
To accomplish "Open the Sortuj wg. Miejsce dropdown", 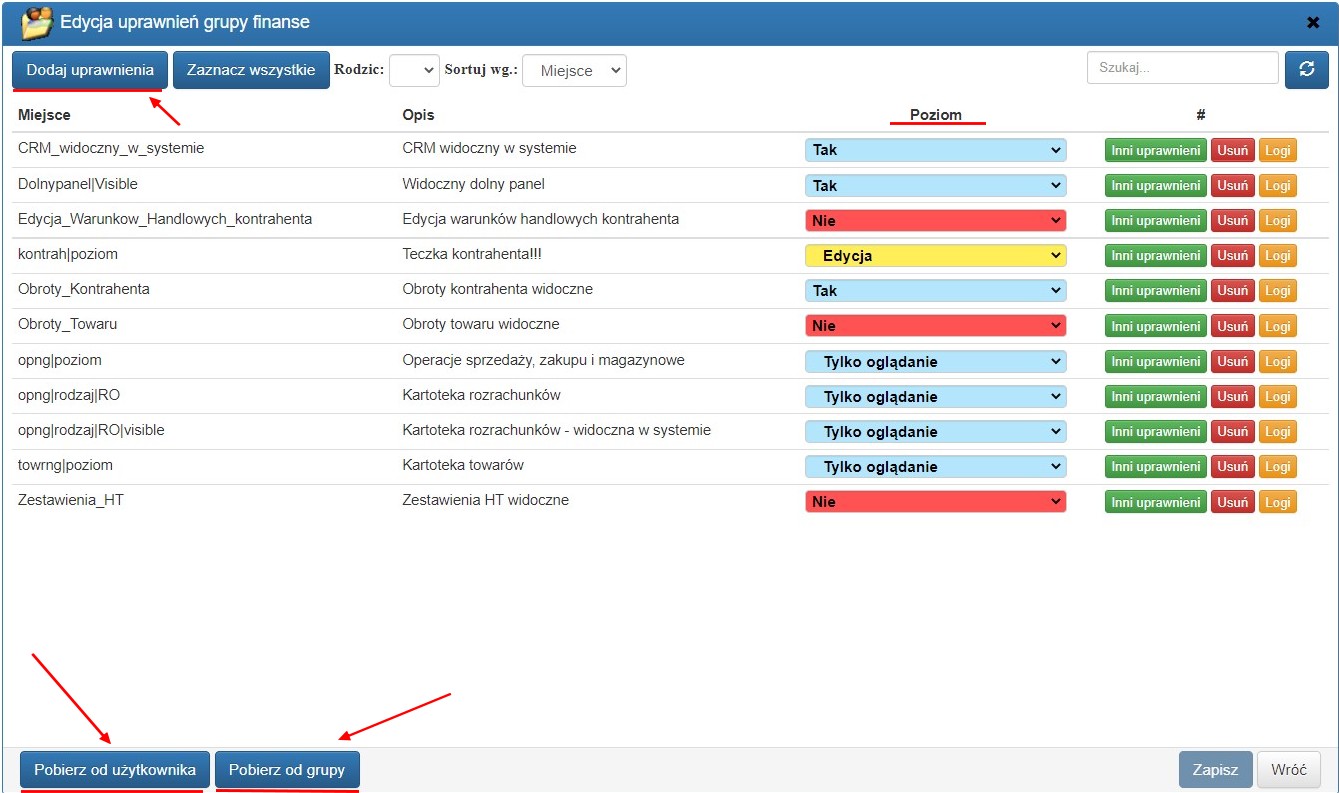I will (574, 70).
